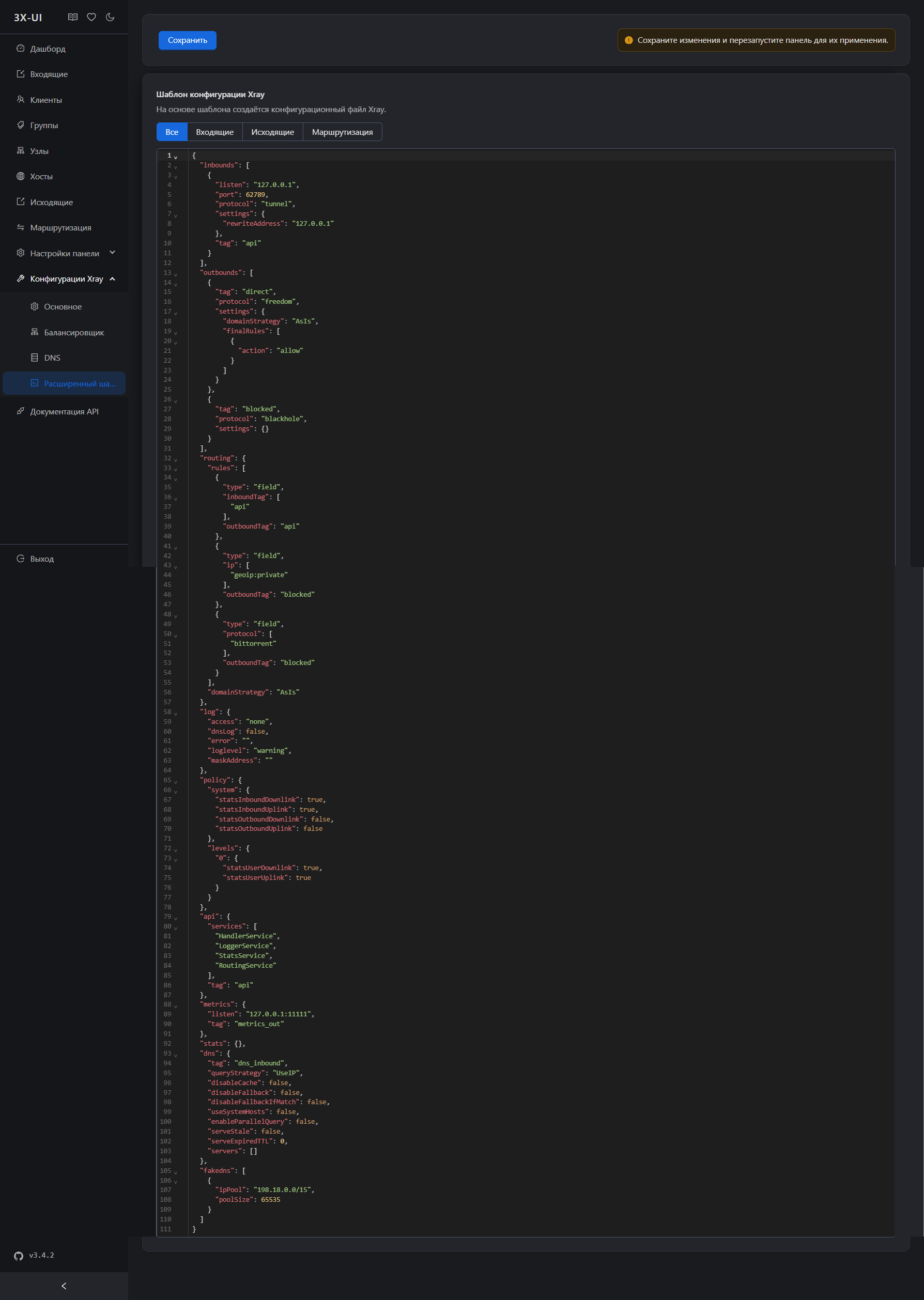Click the DNS database icon

click(35, 358)
